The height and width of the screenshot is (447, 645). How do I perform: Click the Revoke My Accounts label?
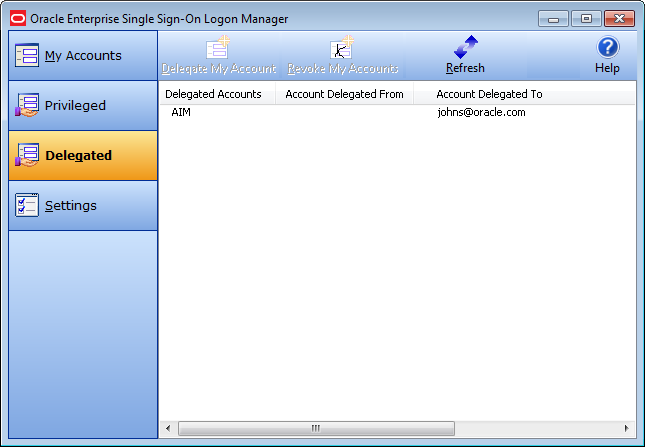pyautogui.click(x=343, y=68)
